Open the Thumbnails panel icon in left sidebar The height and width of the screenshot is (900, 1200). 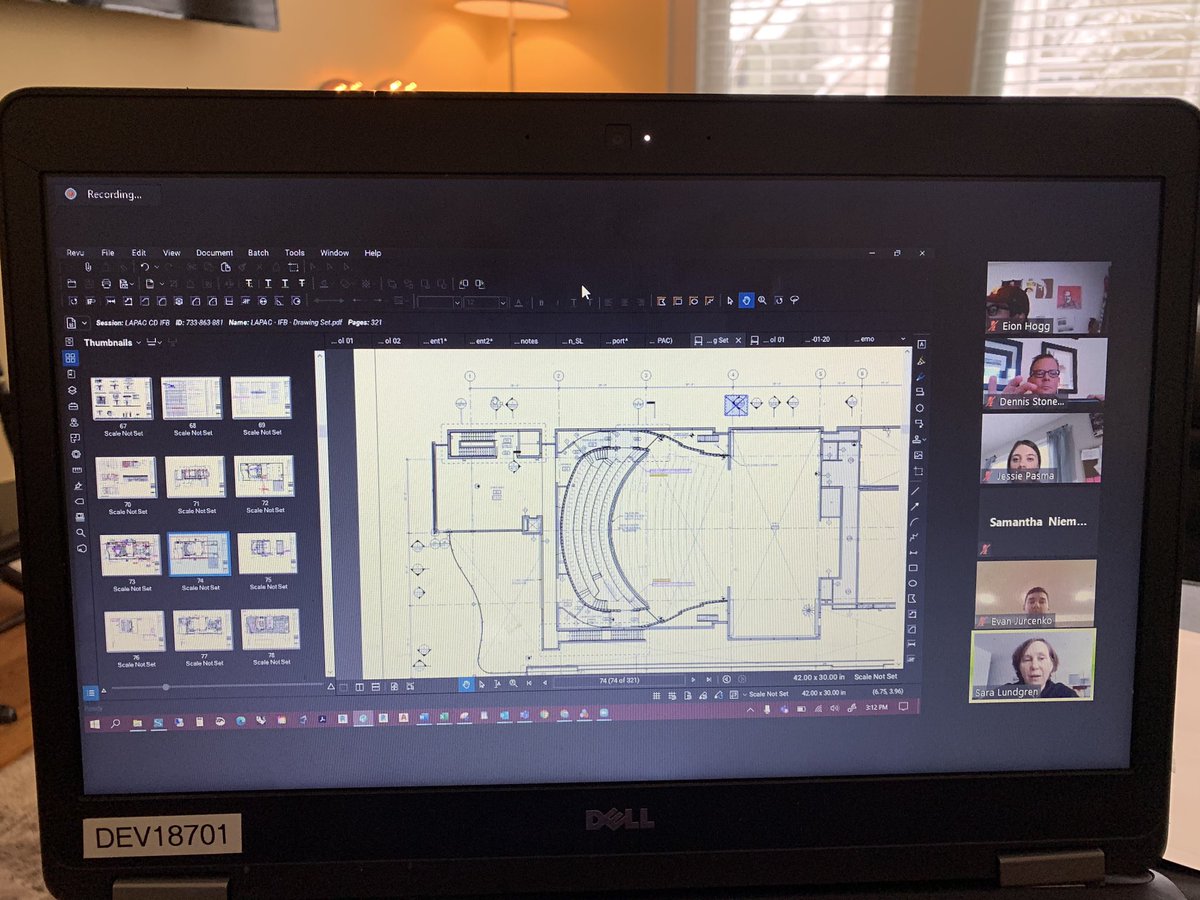pos(70,358)
